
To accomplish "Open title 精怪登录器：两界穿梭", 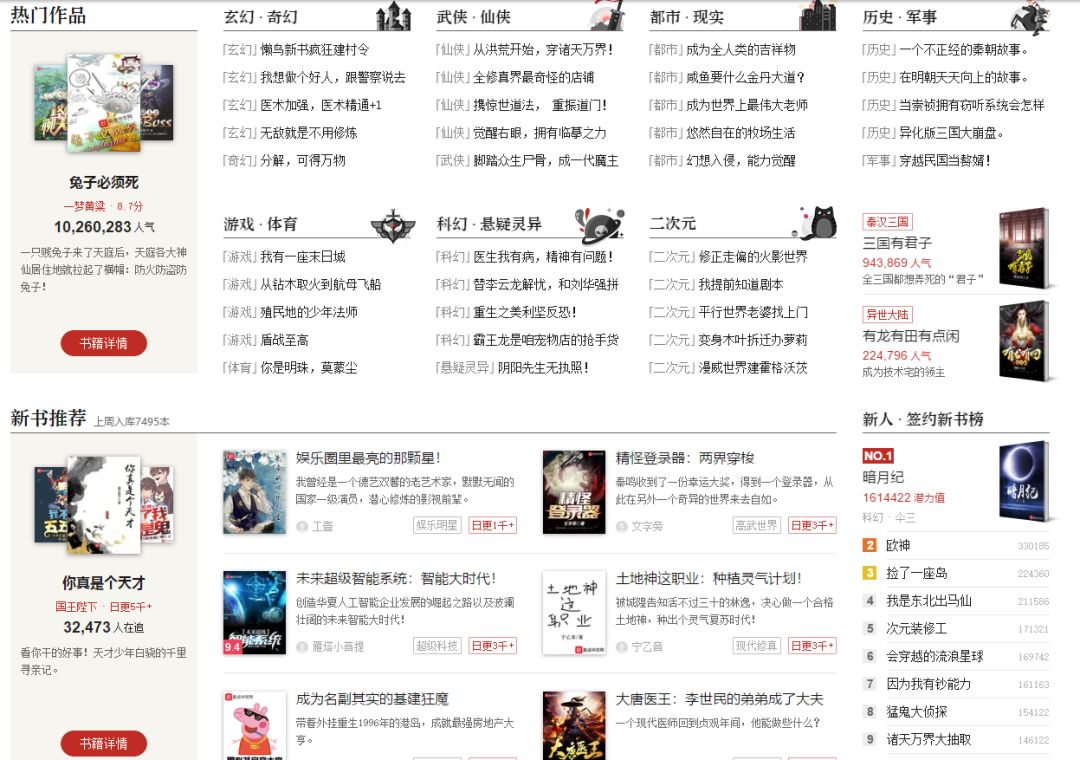I will tap(685, 458).
